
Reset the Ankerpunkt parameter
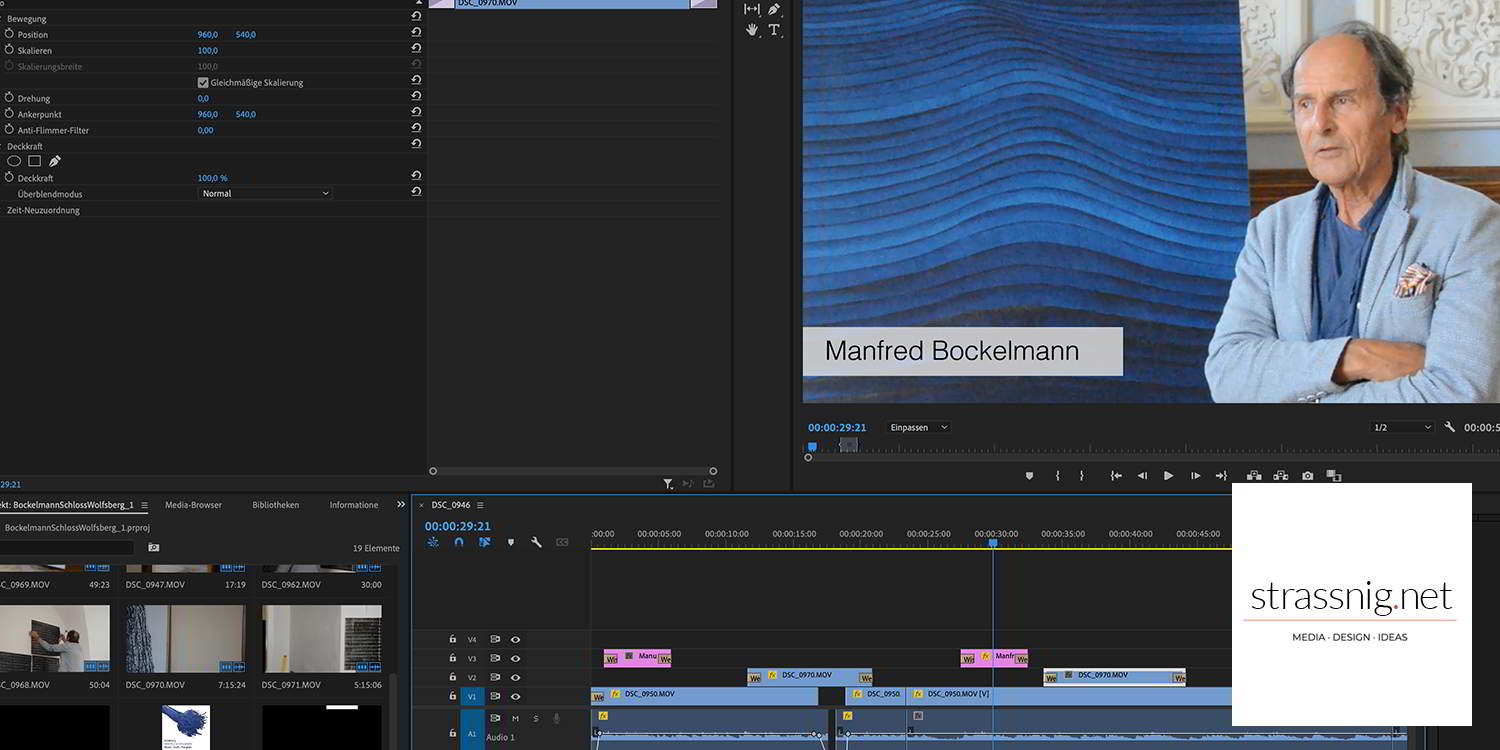416,114
